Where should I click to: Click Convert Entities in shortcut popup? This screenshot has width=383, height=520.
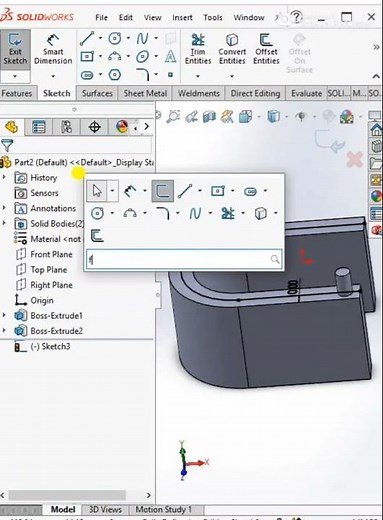260,213
